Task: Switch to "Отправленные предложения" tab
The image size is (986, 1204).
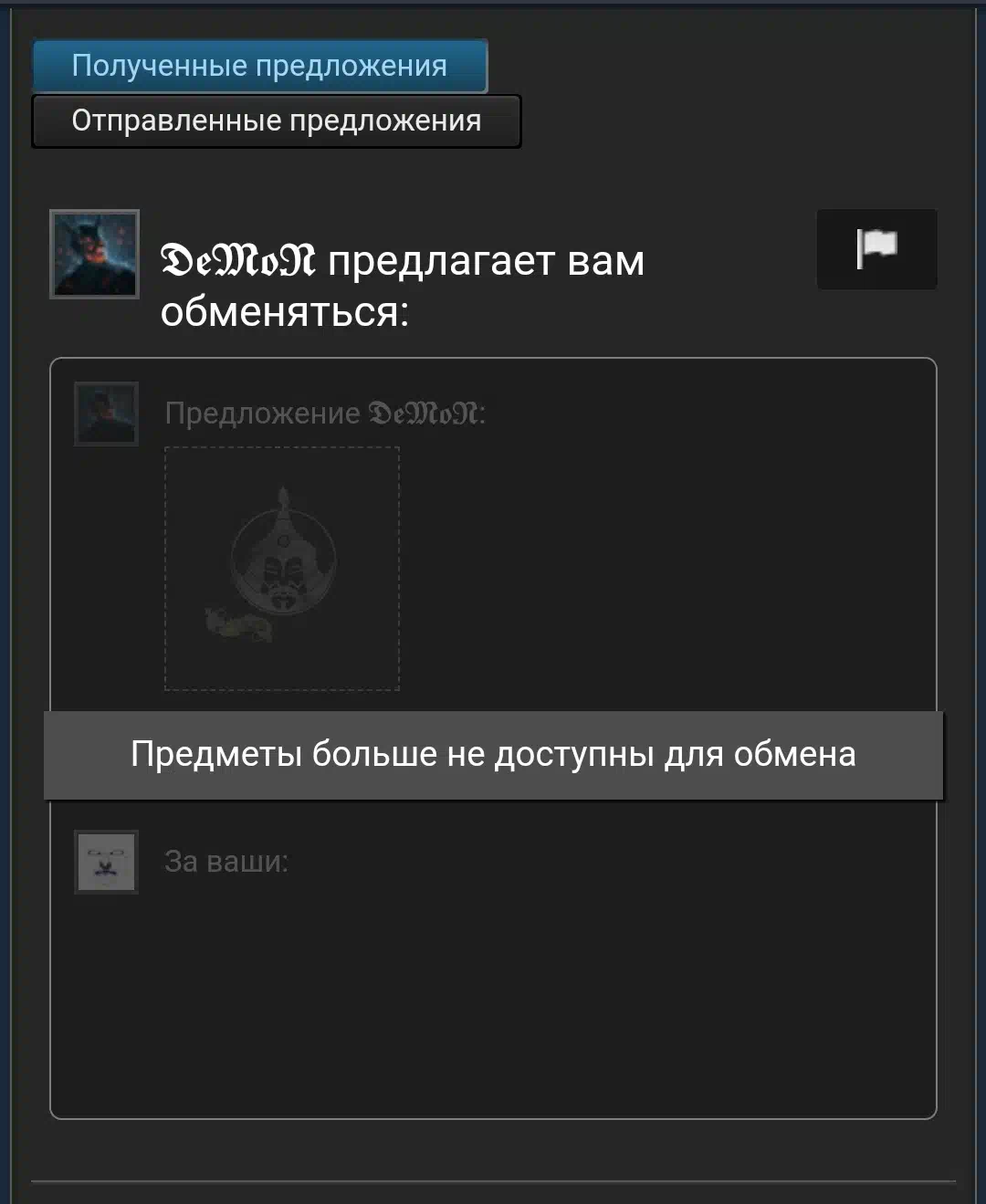Action: click(x=277, y=120)
